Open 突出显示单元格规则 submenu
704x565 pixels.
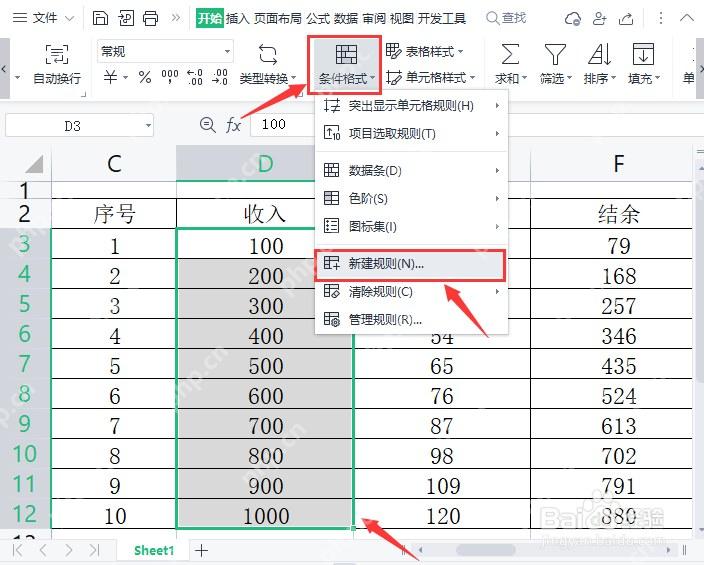pos(412,106)
